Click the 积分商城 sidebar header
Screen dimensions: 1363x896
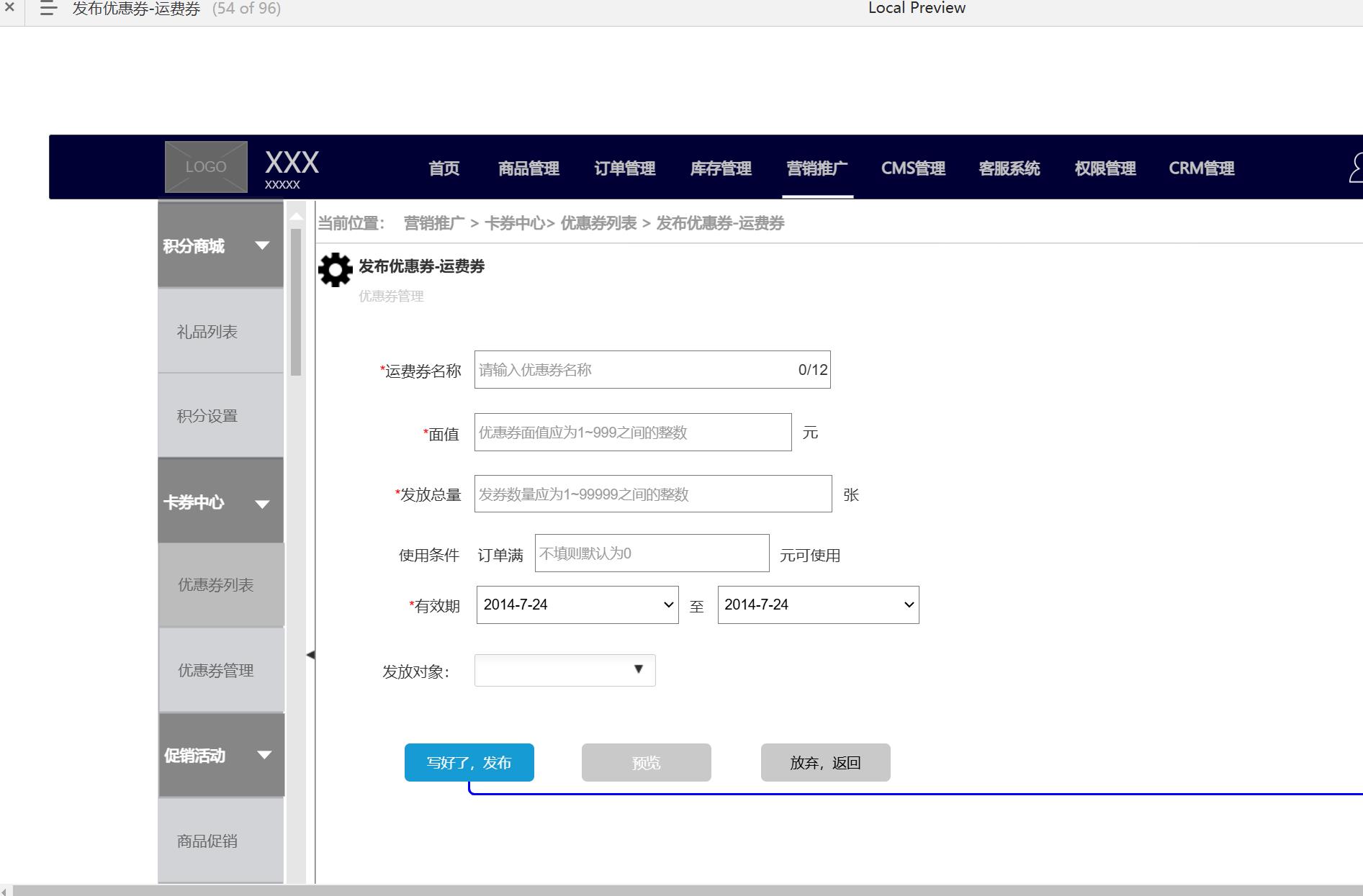click(x=220, y=245)
